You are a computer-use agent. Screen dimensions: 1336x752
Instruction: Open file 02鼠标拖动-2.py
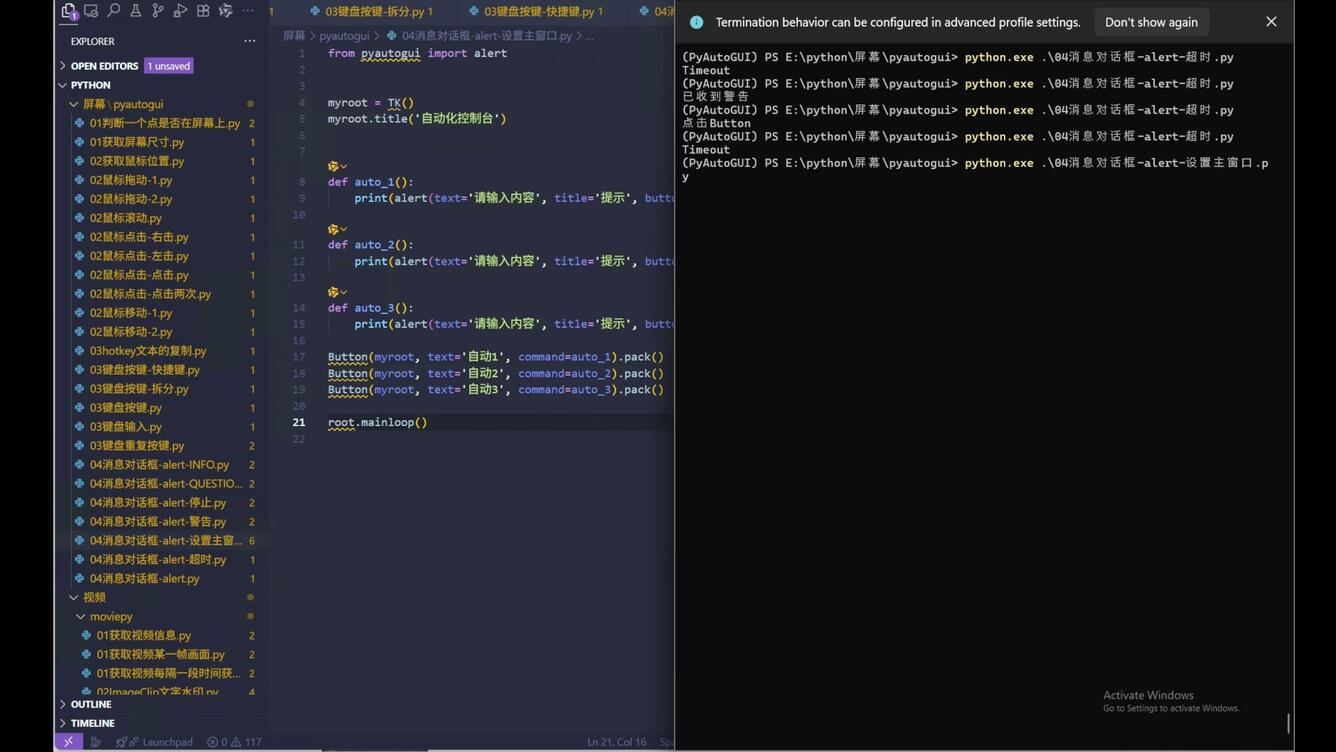[x=131, y=199]
